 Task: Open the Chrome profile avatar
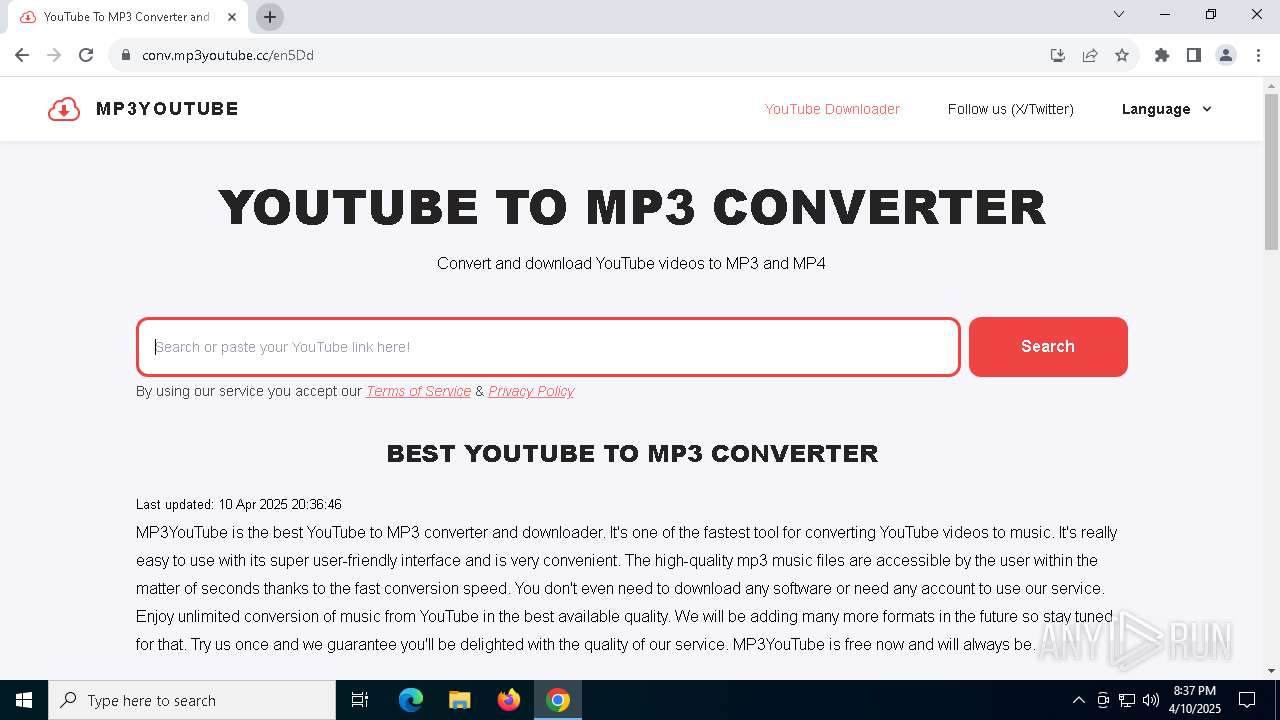click(1226, 55)
